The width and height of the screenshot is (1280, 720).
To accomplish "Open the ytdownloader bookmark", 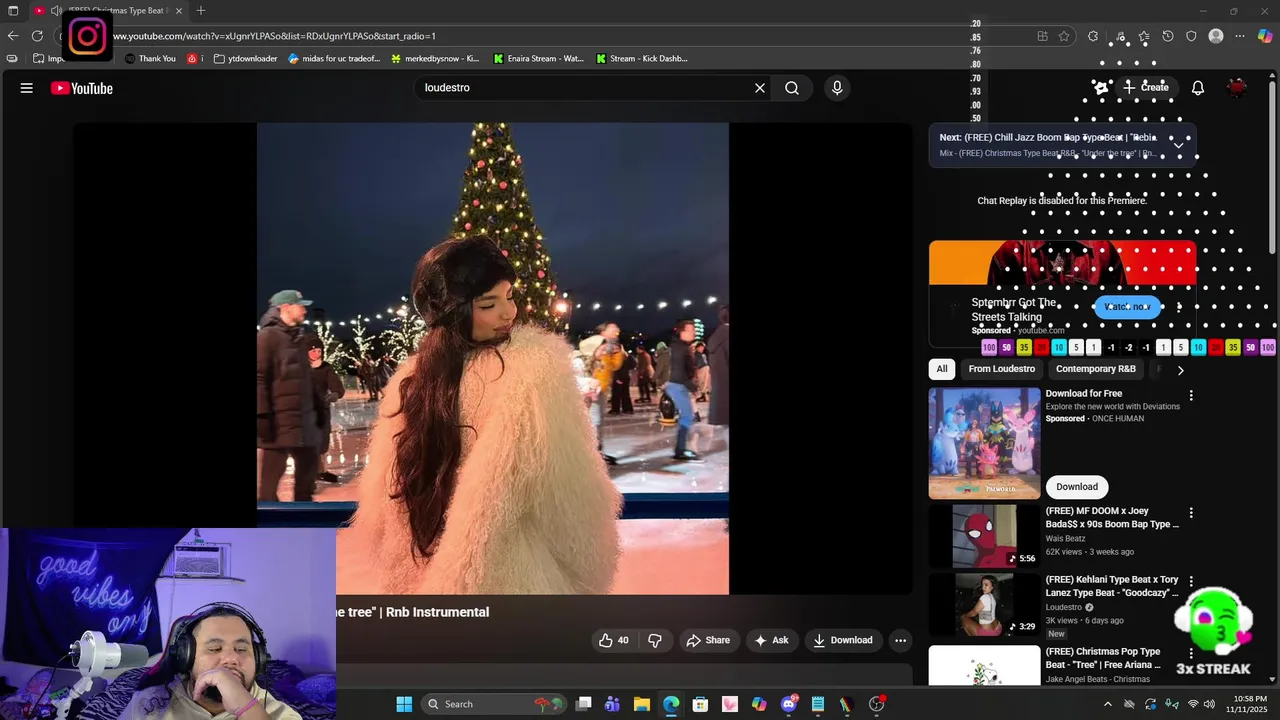I will (246, 59).
